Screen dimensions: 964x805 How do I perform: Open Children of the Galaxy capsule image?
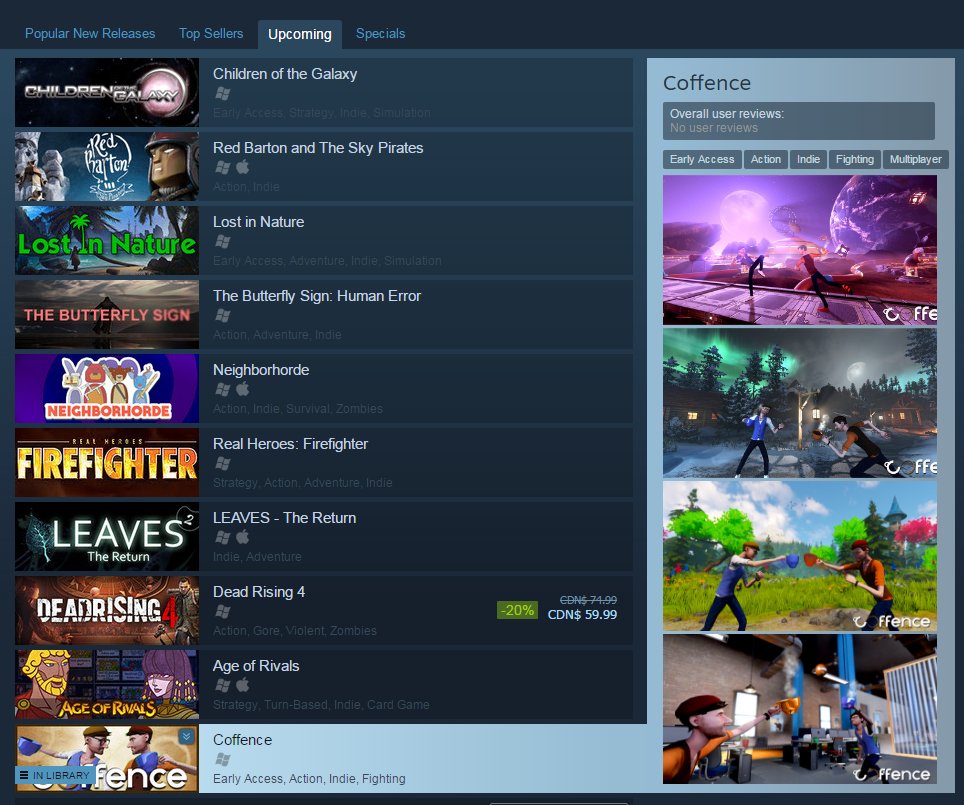click(107, 92)
